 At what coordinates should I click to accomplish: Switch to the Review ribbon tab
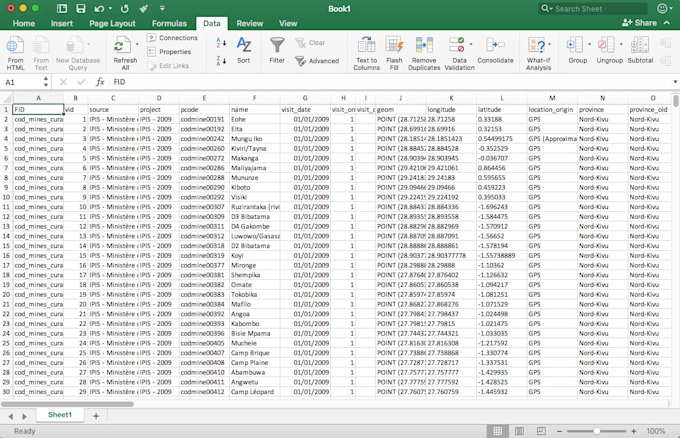pyautogui.click(x=249, y=23)
